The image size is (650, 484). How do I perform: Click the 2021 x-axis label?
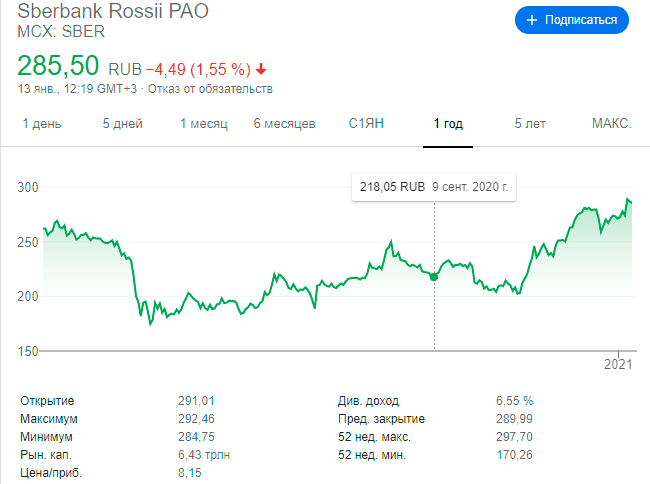(618, 364)
